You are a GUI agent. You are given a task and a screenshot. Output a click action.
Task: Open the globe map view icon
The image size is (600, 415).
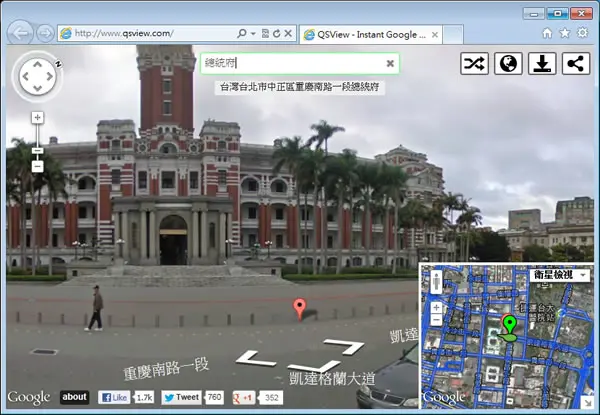tap(508, 63)
